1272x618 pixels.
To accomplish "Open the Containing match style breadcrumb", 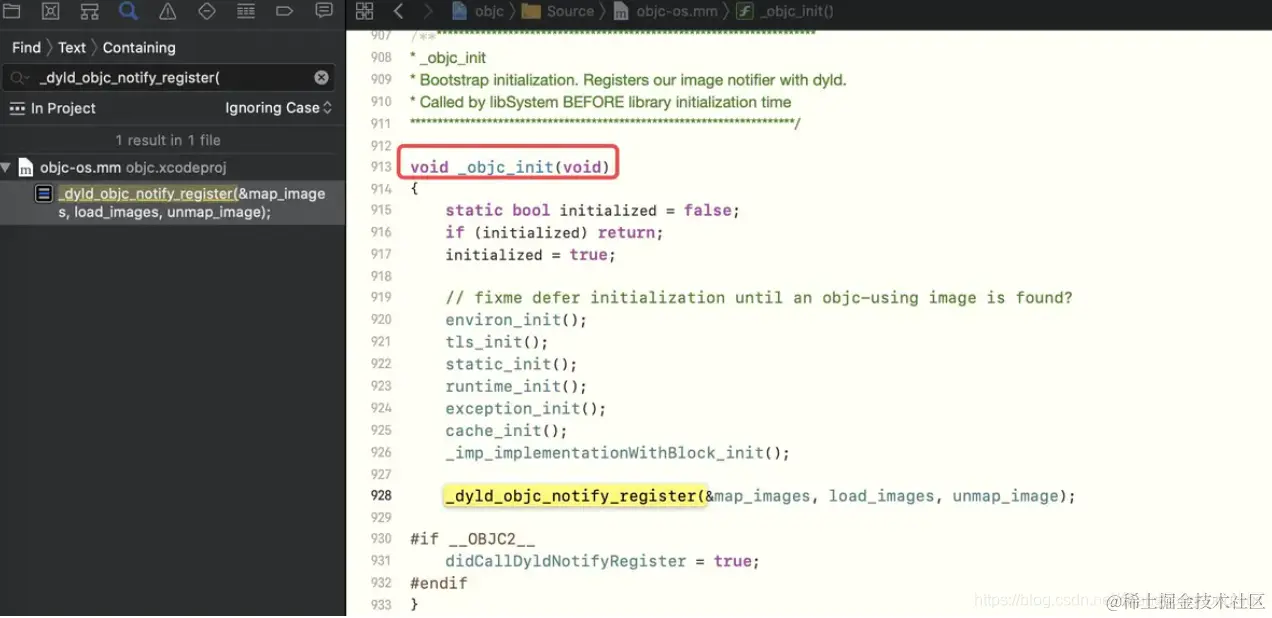I will click(x=139, y=47).
